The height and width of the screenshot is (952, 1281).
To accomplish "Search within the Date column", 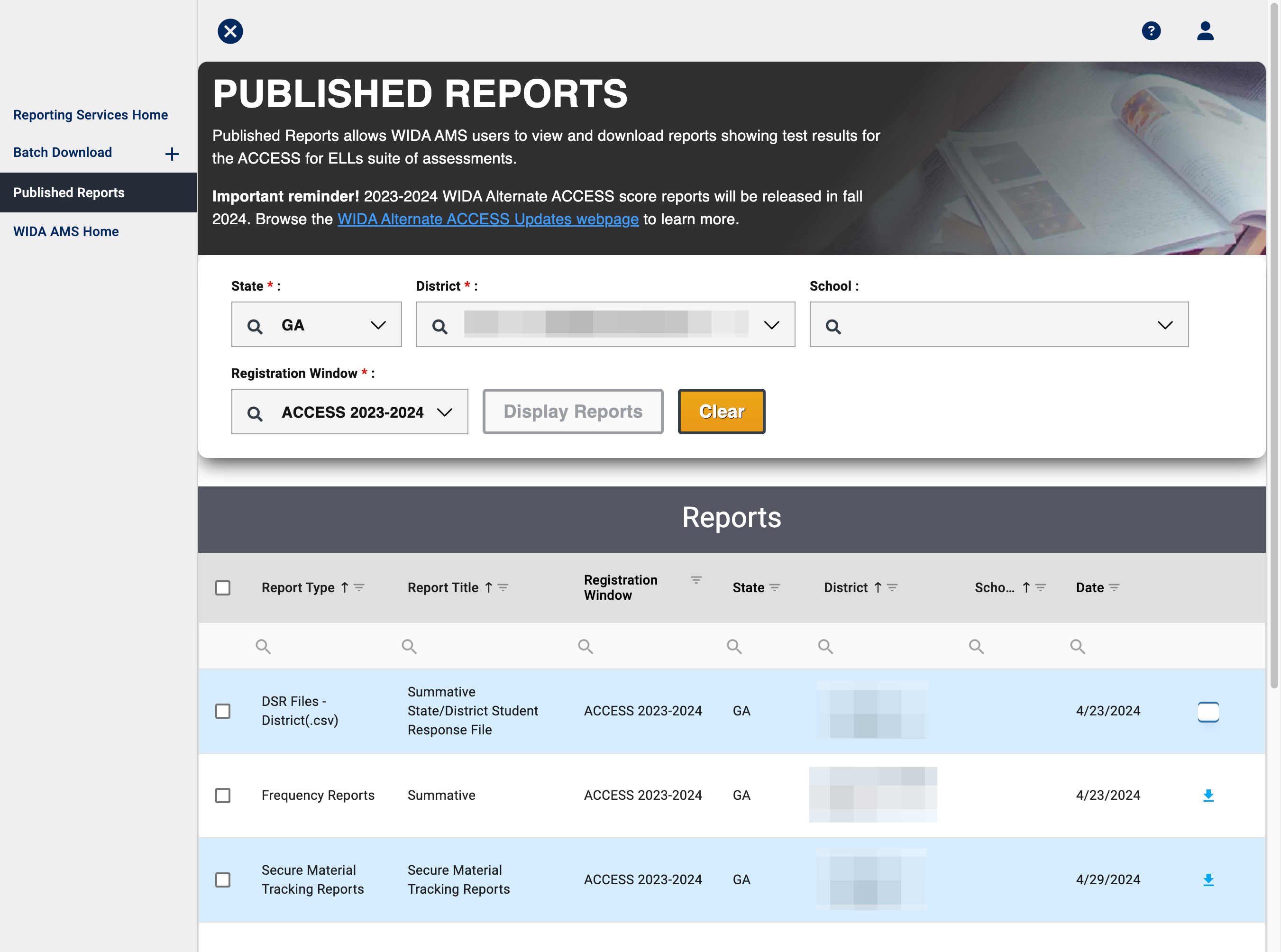I will (1077, 646).
